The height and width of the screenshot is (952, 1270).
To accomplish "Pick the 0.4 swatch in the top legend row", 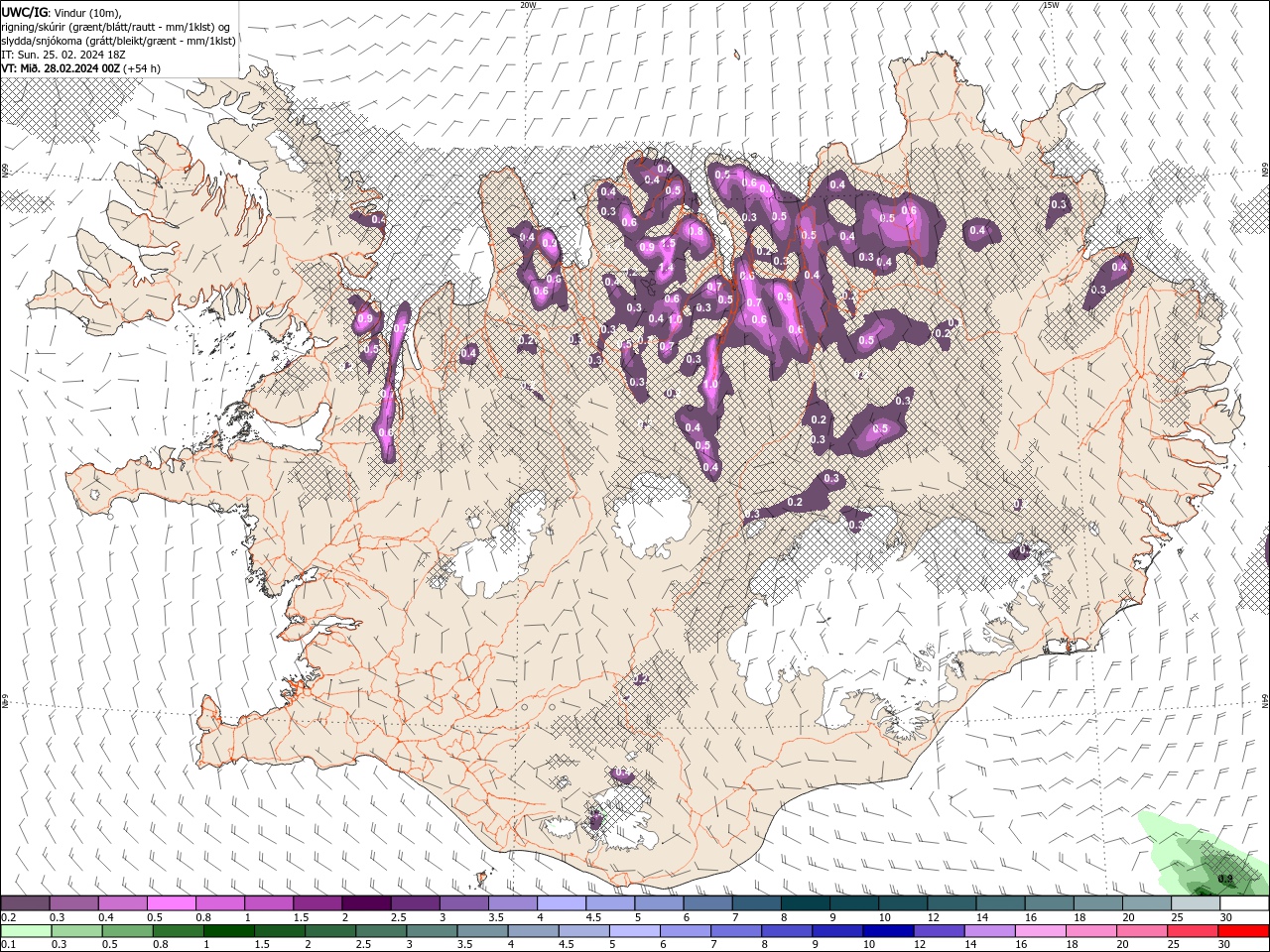I will [122, 903].
